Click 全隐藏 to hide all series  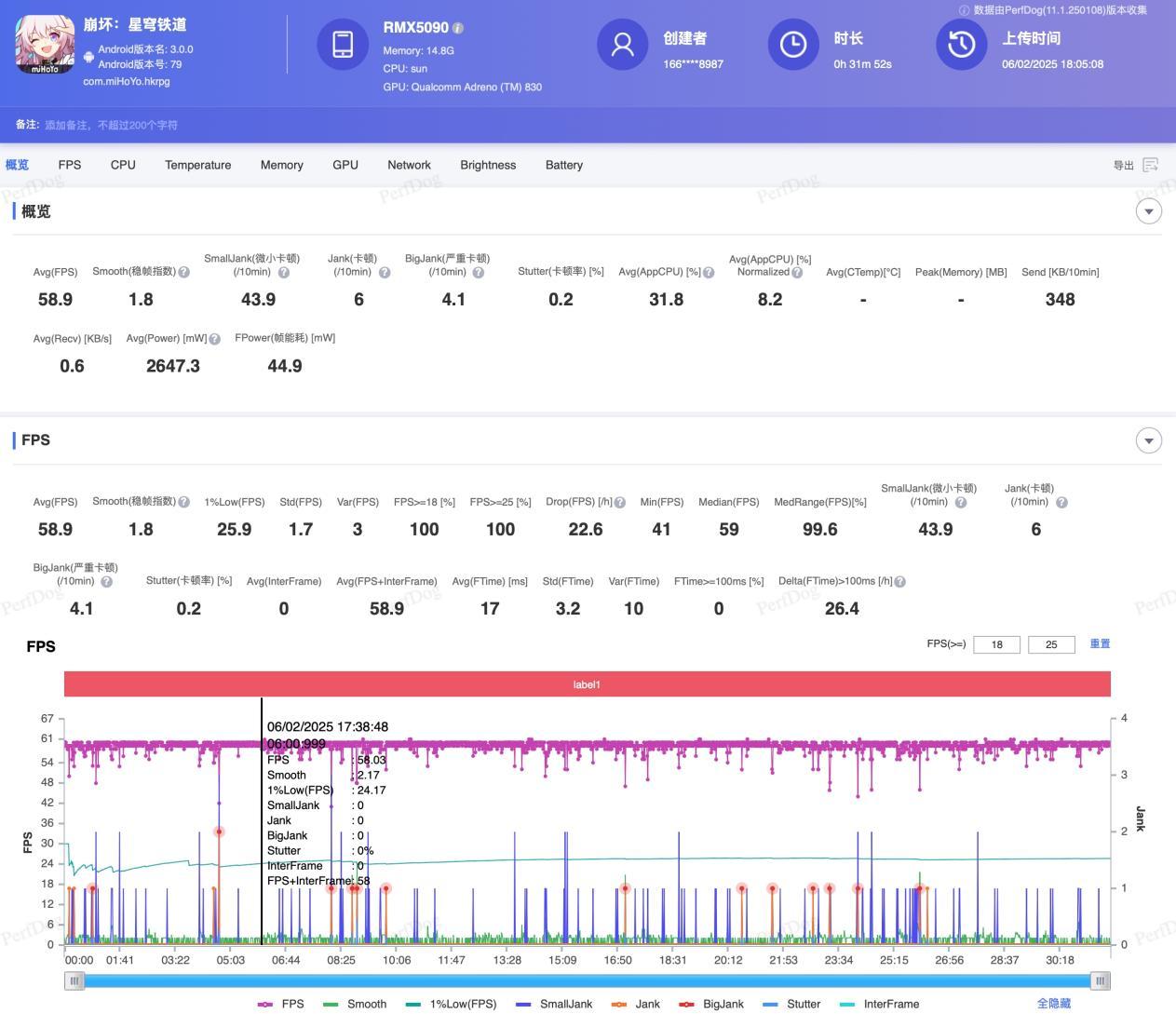point(1054,1004)
